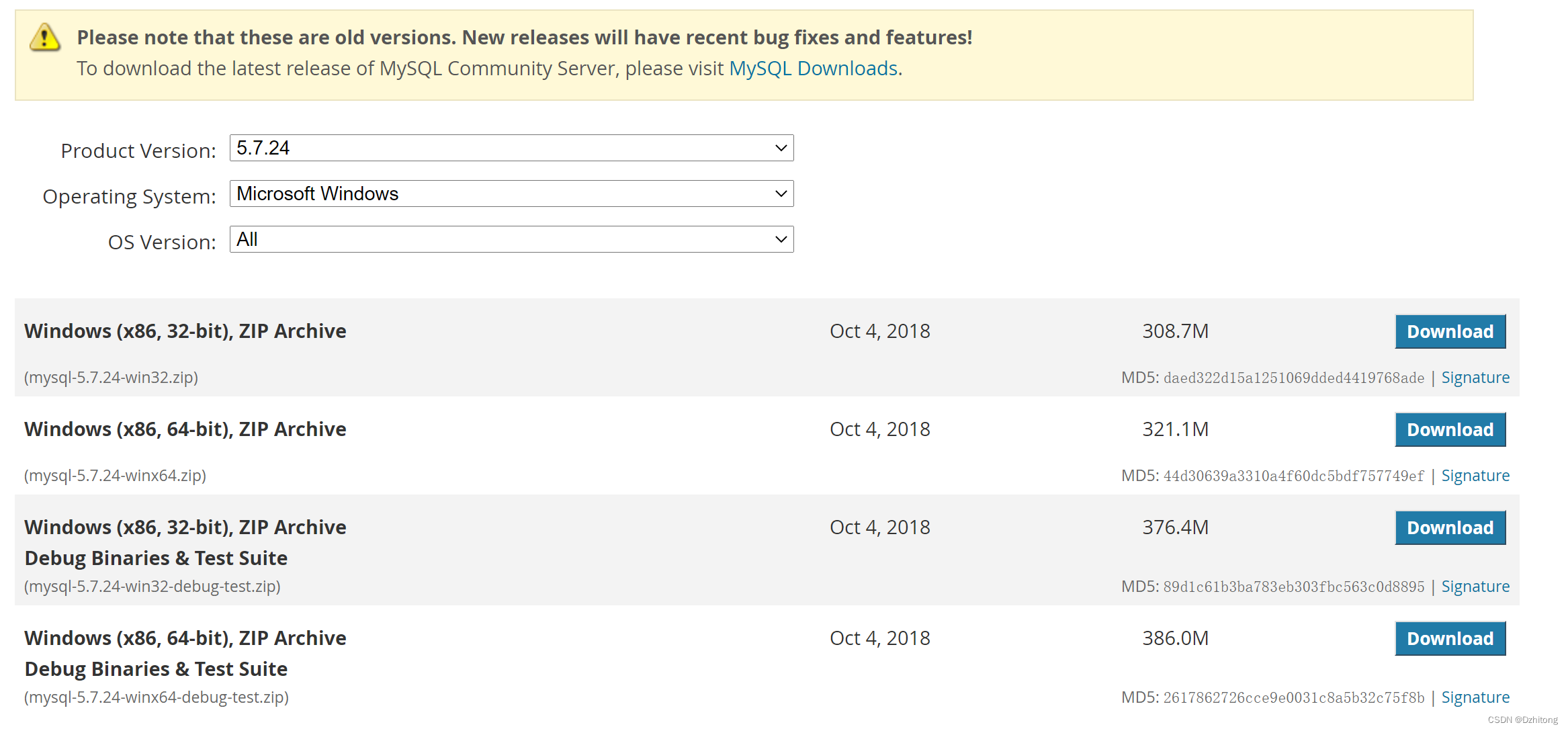Expand the Operating System dropdown
The image size is (1568, 731).
pos(511,193)
